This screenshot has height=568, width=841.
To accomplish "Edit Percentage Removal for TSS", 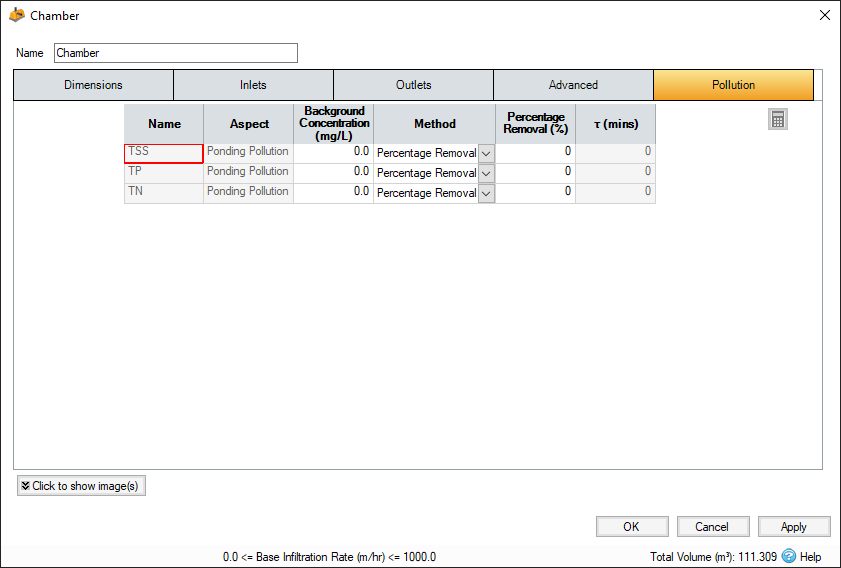I will pos(535,153).
